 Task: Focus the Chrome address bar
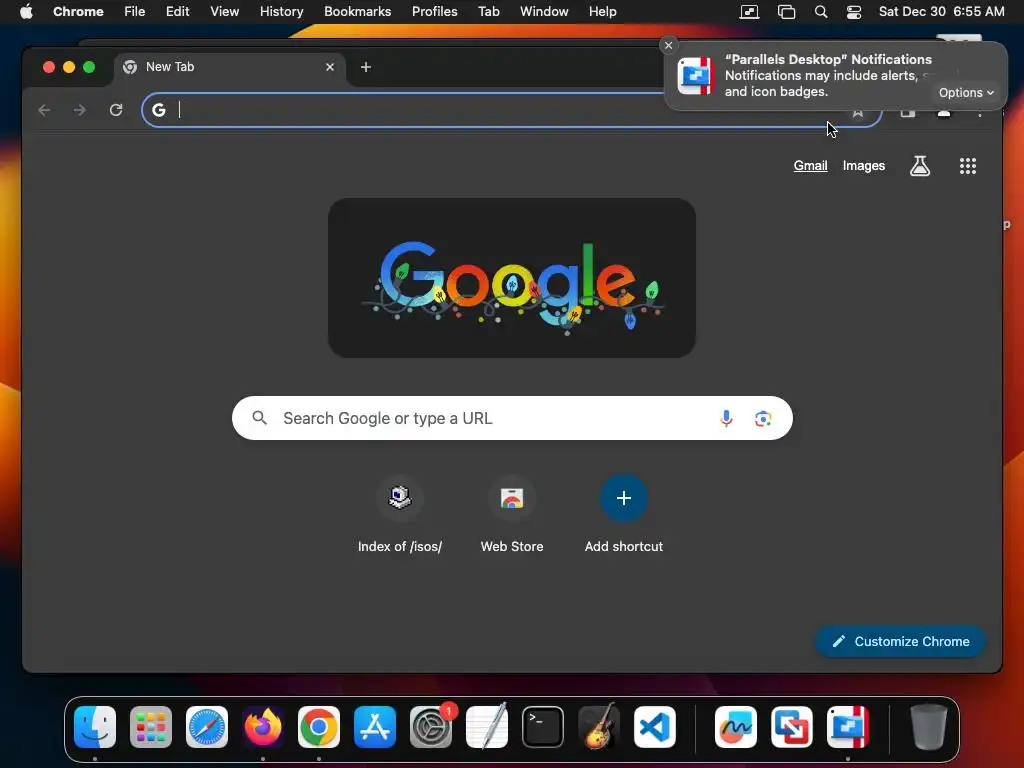click(512, 110)
